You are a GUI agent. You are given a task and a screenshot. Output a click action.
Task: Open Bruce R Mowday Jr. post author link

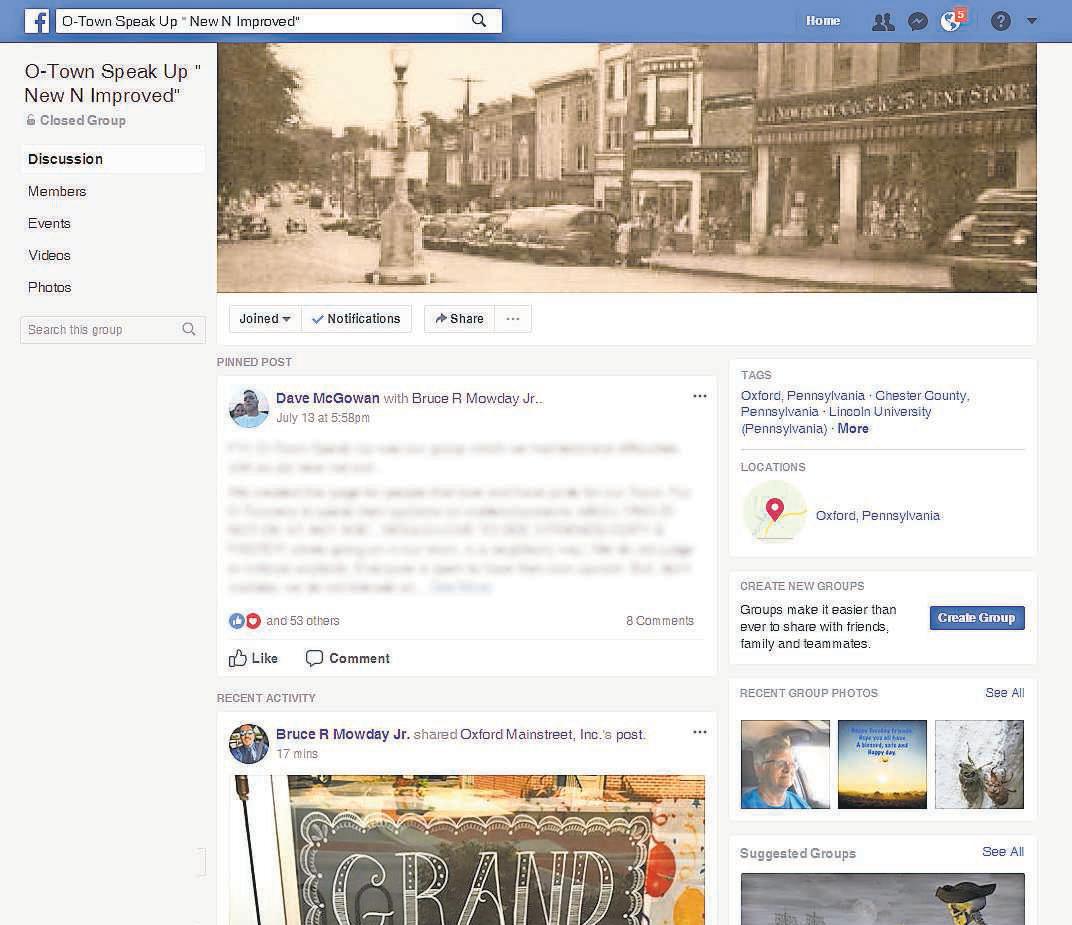pos(343,734)
